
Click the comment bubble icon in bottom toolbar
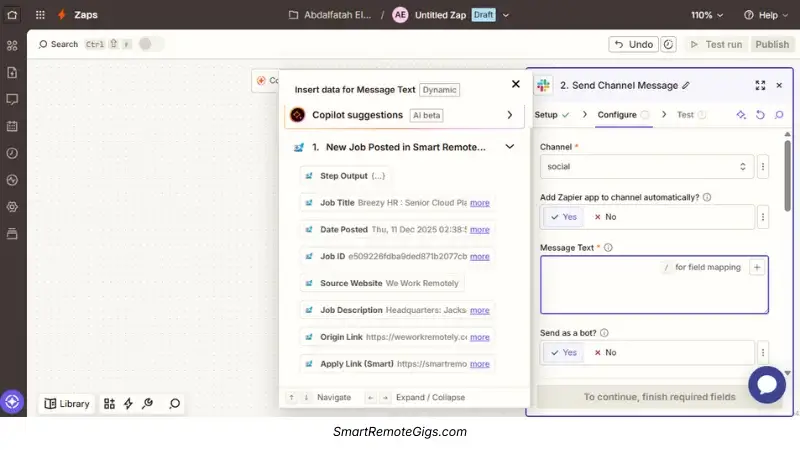174,404
